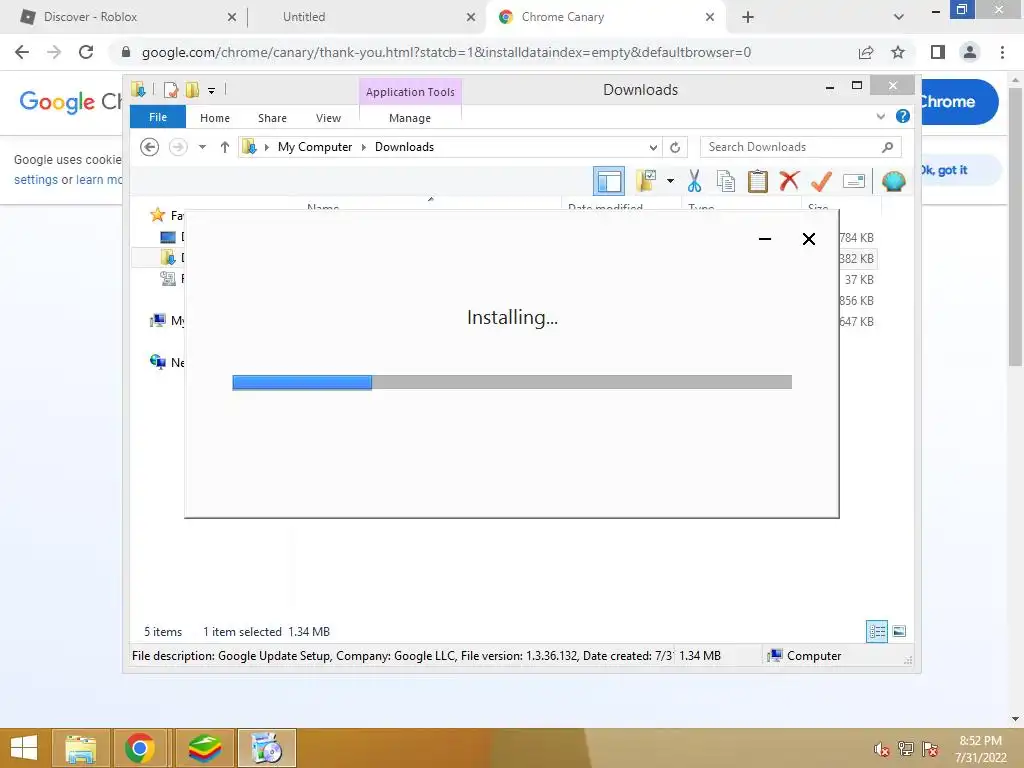The image size is (1024, 768).
Task: Open the dropdown arrow beside folder options icon
Action: (670, 181)
